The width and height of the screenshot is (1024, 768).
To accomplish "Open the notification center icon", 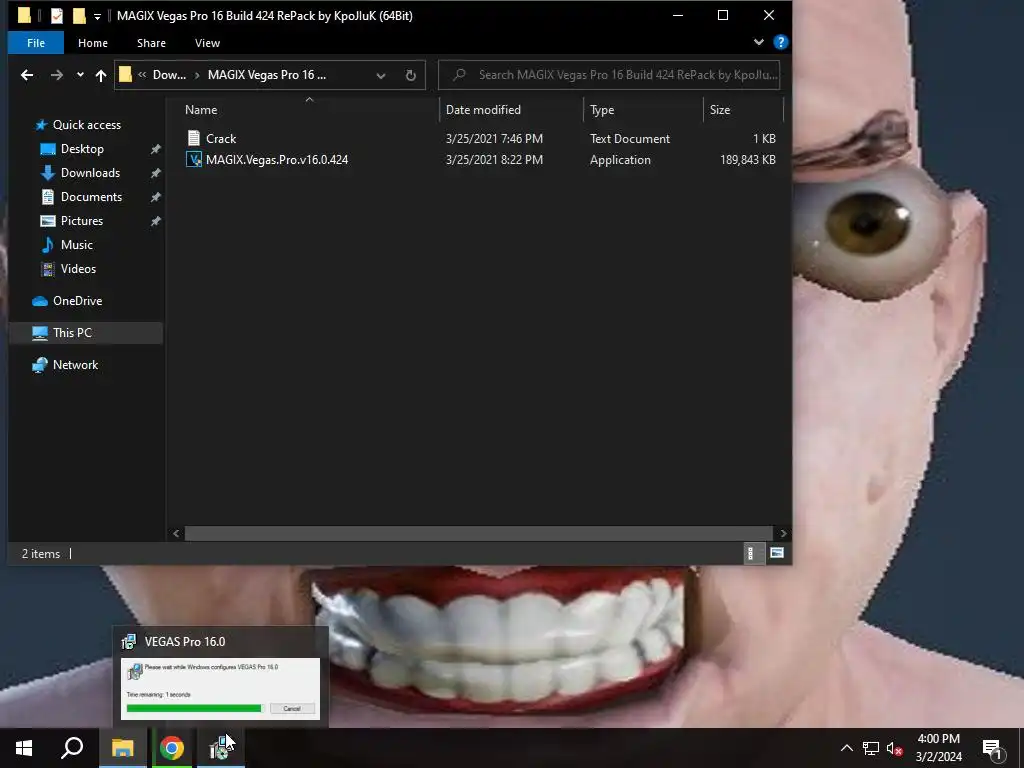I will pos(992,749).
